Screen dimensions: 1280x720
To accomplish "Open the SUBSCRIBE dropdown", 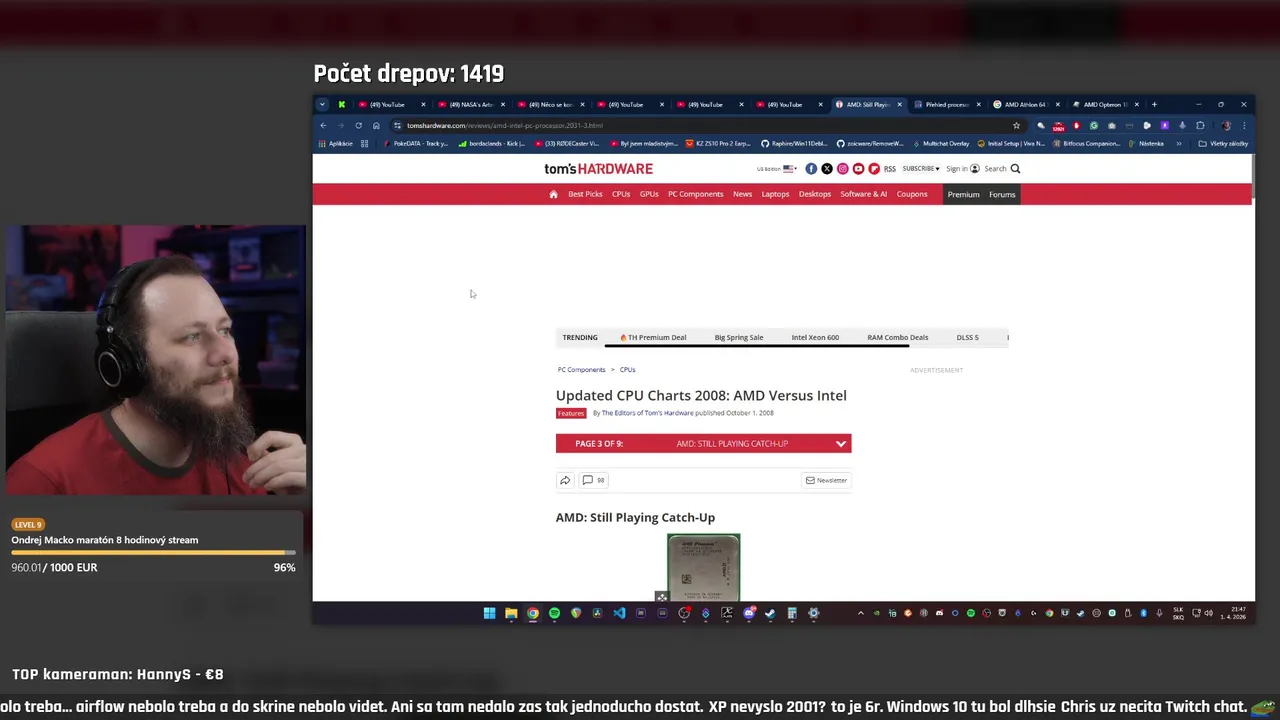I will click(x=920, y=169).
